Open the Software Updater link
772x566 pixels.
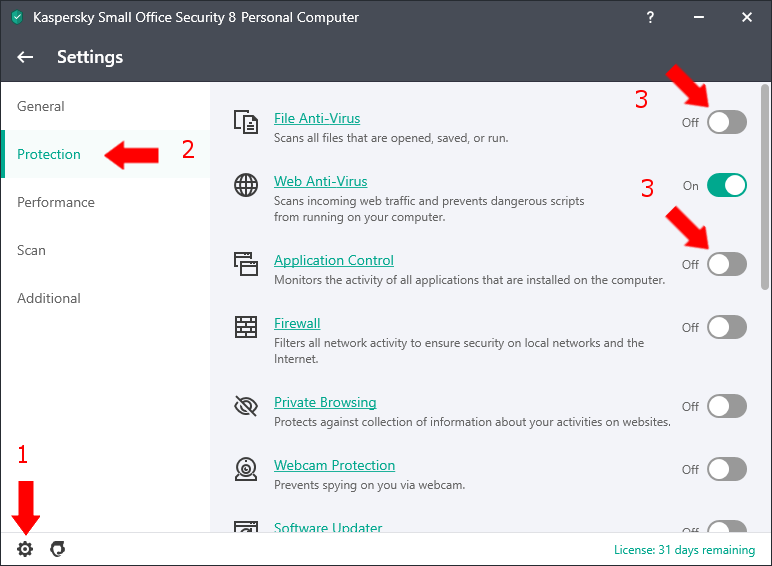[328, 527]
